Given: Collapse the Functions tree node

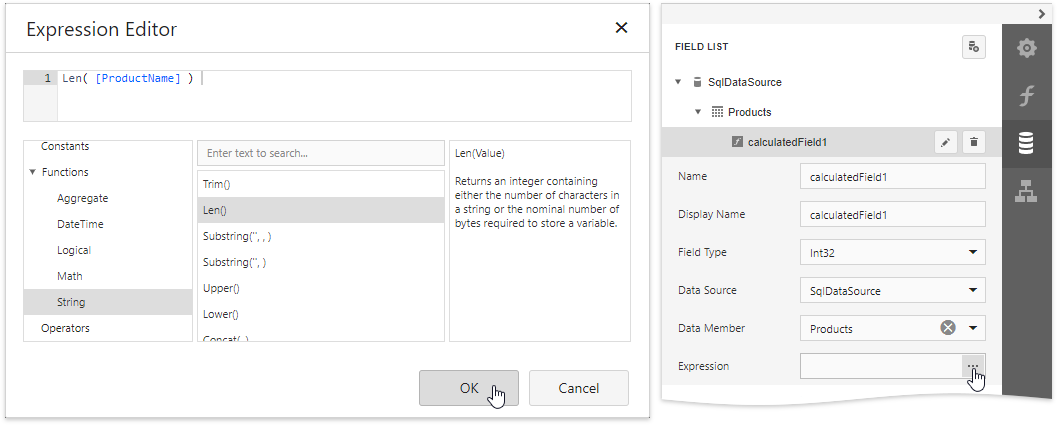Looking at the screenshot, I should [x=33, y=172].
